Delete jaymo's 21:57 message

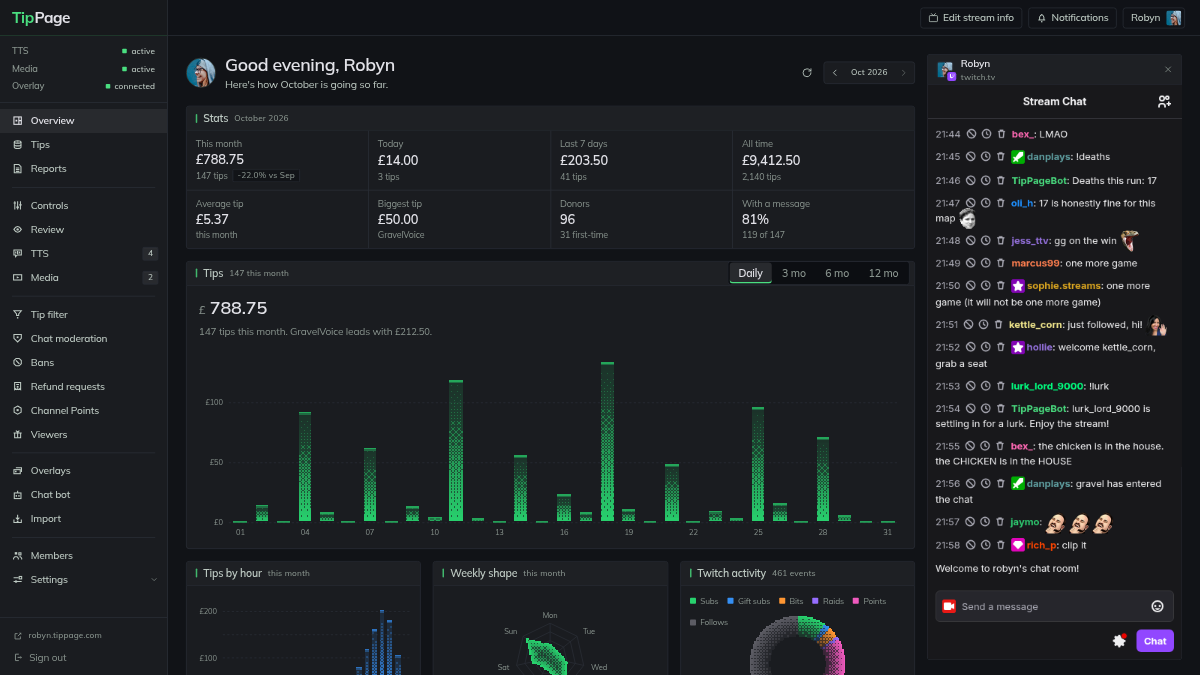[x=1001, y=522]
